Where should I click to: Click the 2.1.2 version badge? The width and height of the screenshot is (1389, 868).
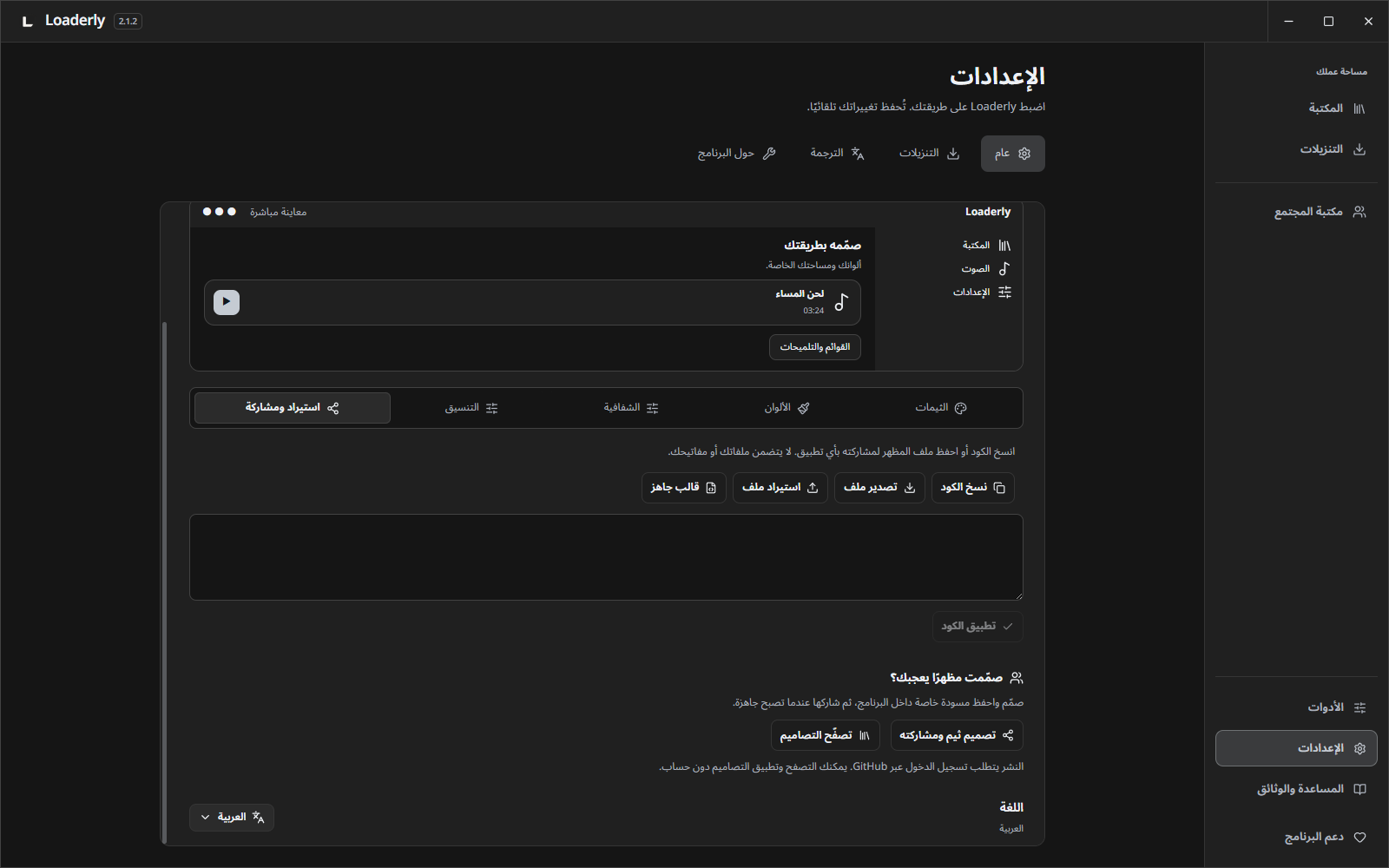128,21
